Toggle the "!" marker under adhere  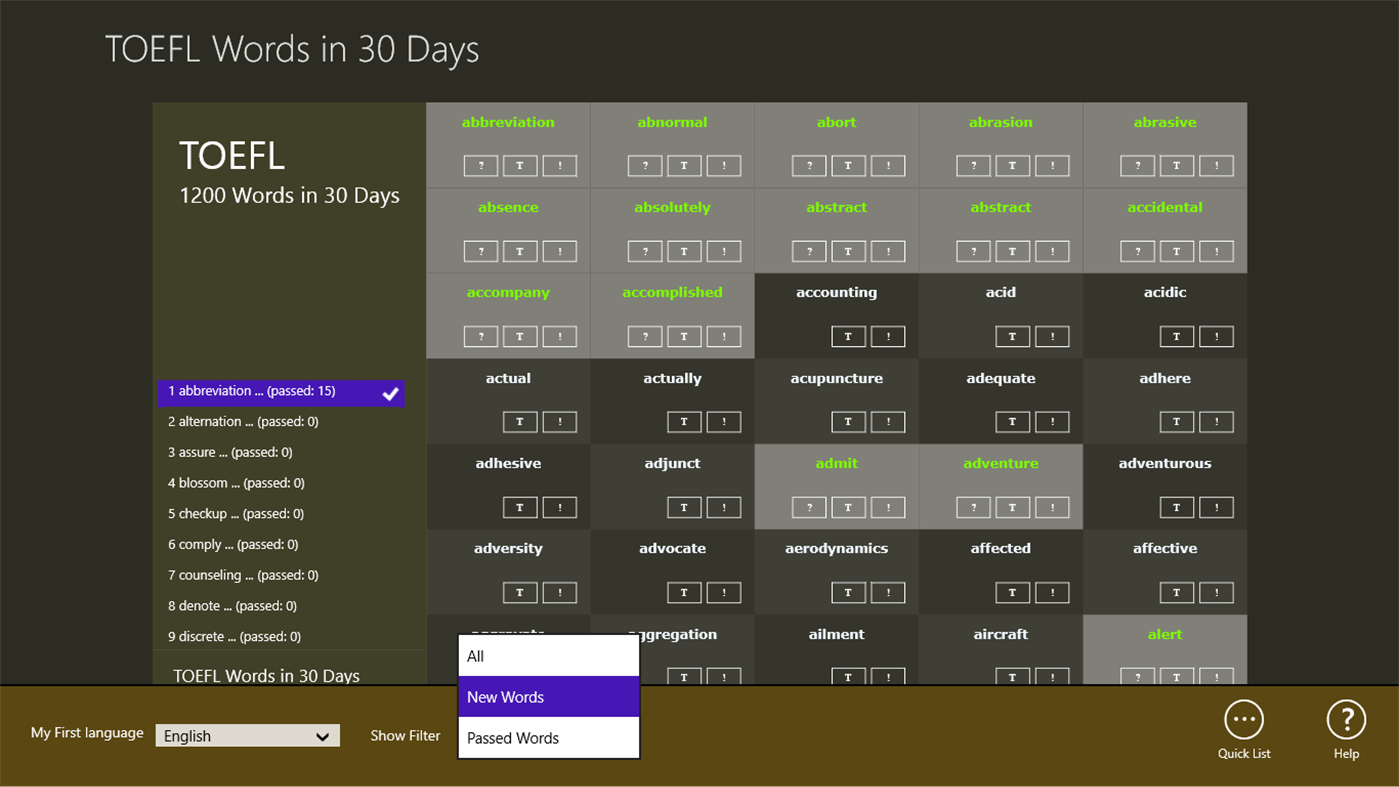pos(1216,421)
